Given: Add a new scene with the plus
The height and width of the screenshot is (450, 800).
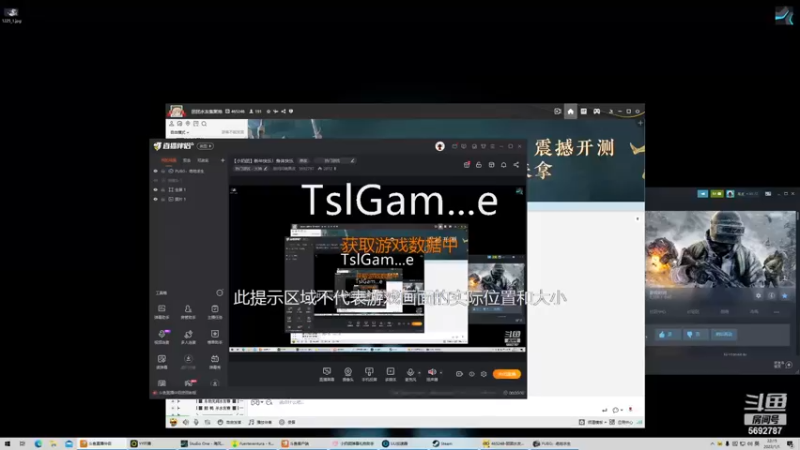Looking at the screenshot, I should (x=222, y=160).
